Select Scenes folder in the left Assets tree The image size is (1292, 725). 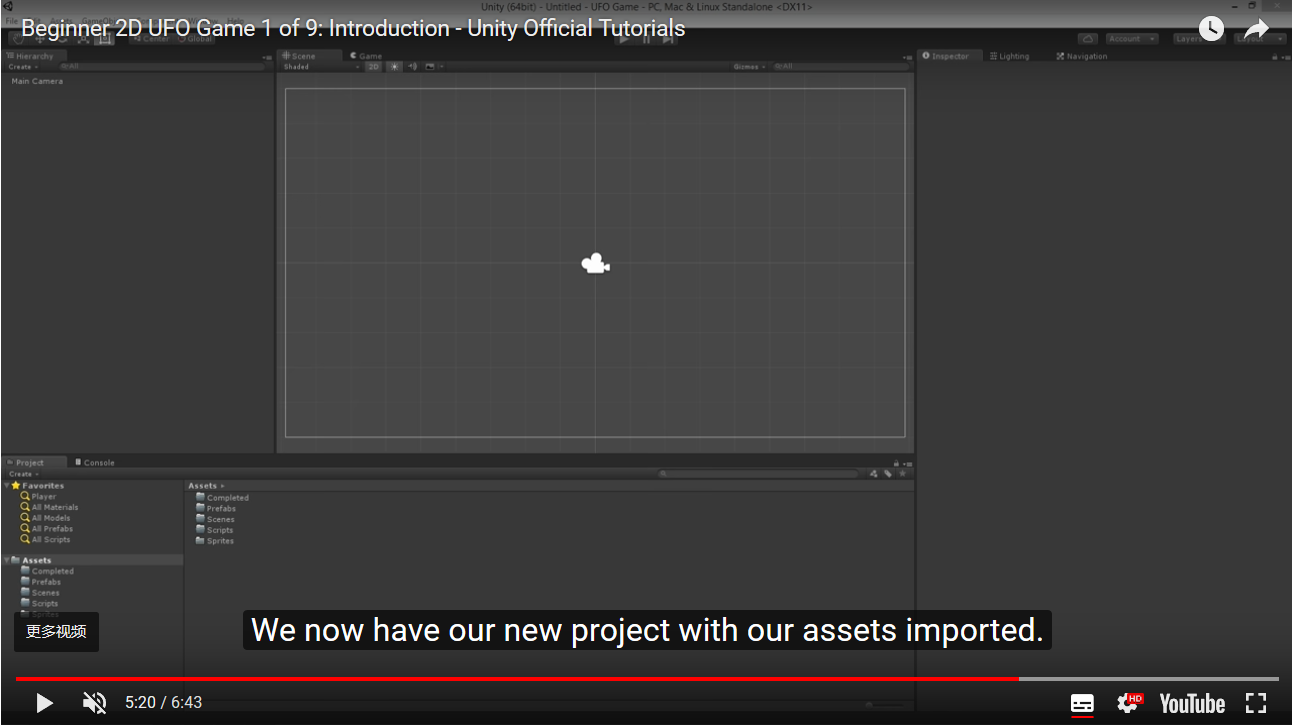coord(40,593)
